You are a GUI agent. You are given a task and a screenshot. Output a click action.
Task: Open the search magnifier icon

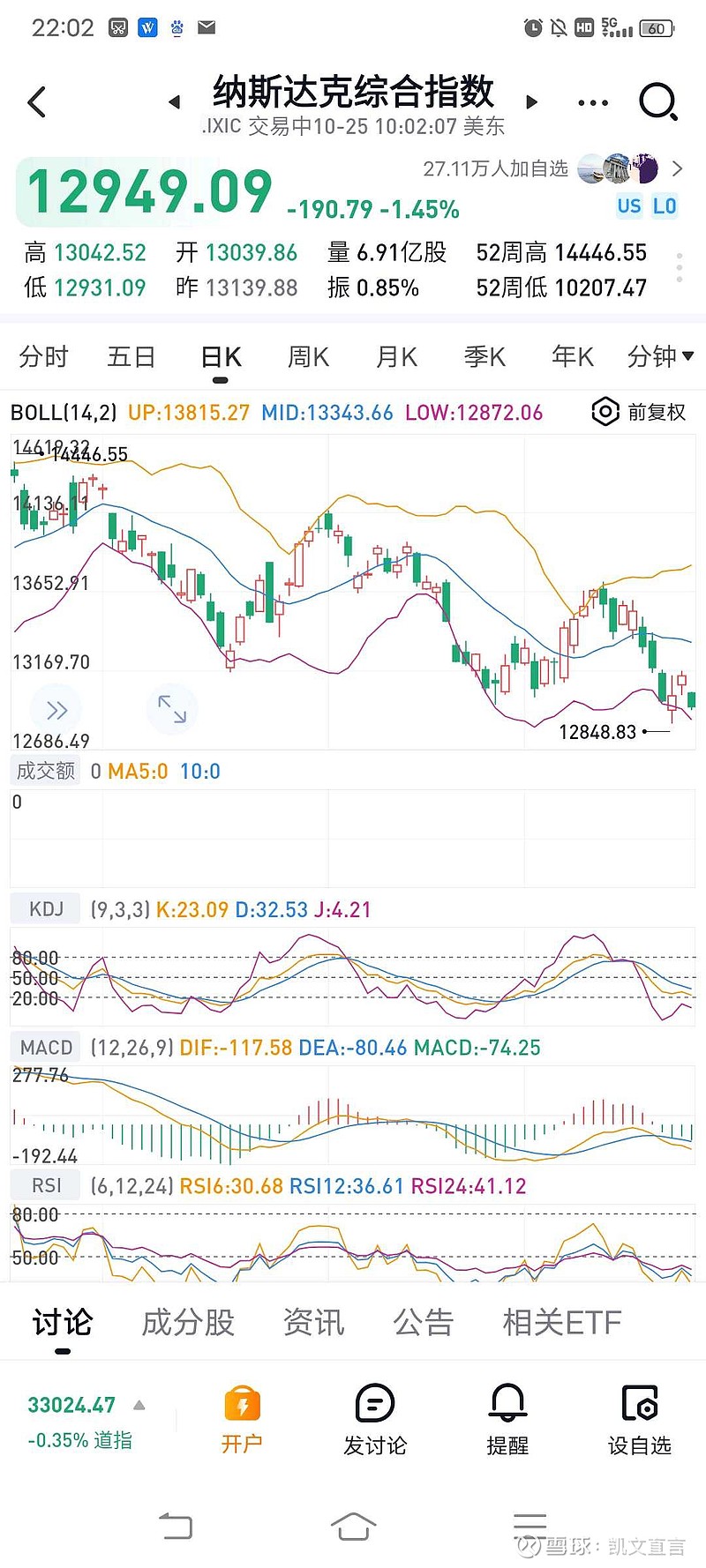coord(657,102)
